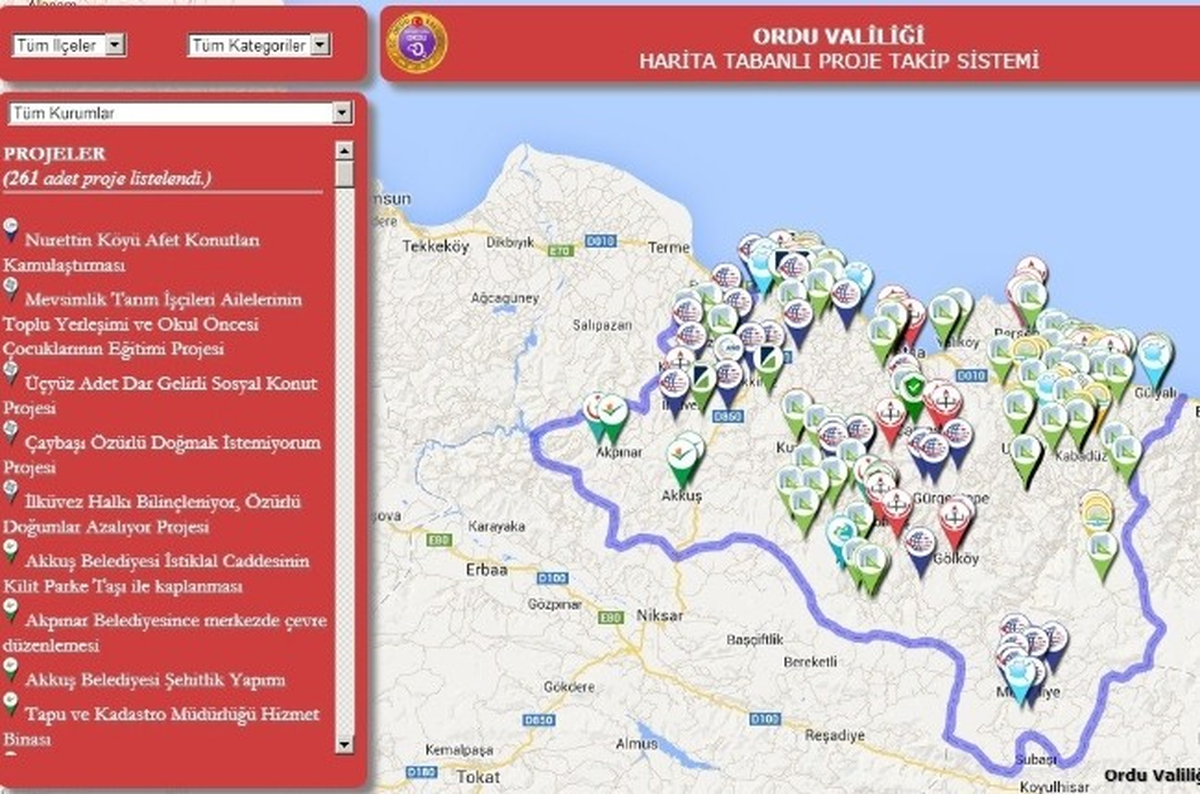Click the red anchor marker above Gölköy
This screenshot has height=794, width=1200.
(957, 523)
